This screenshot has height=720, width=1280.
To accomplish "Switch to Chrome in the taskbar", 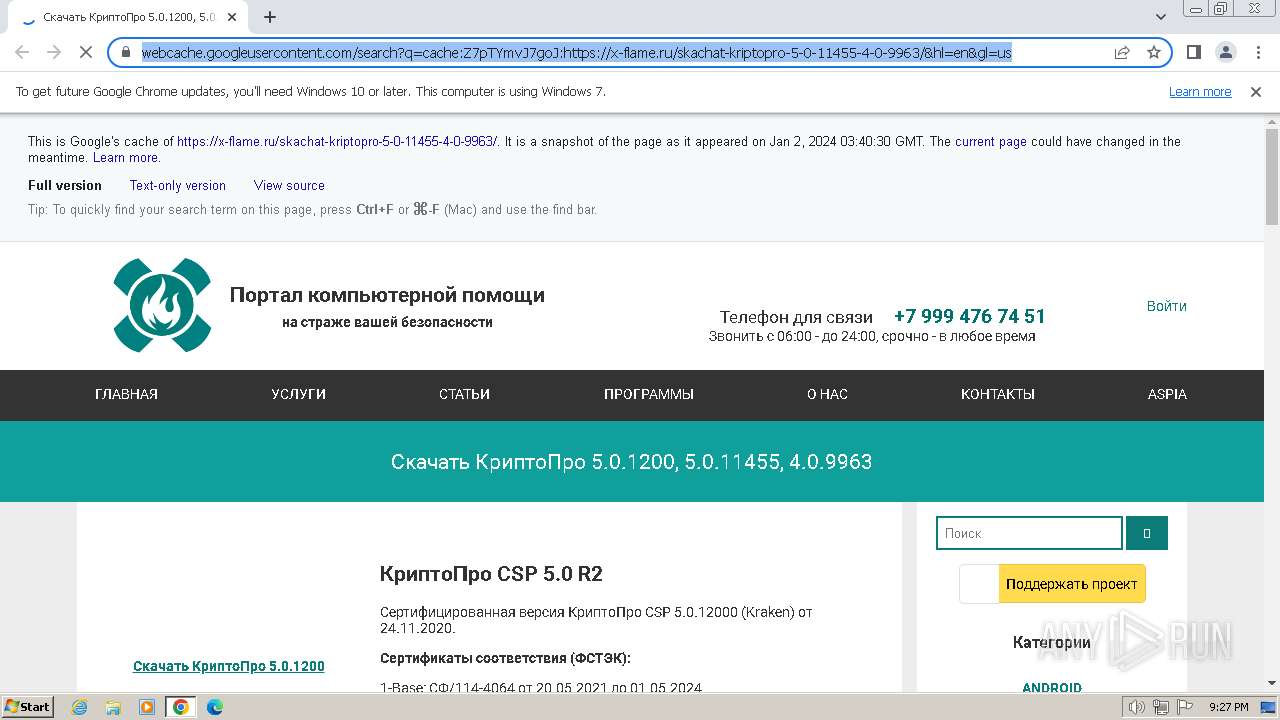I will point(180,707).
